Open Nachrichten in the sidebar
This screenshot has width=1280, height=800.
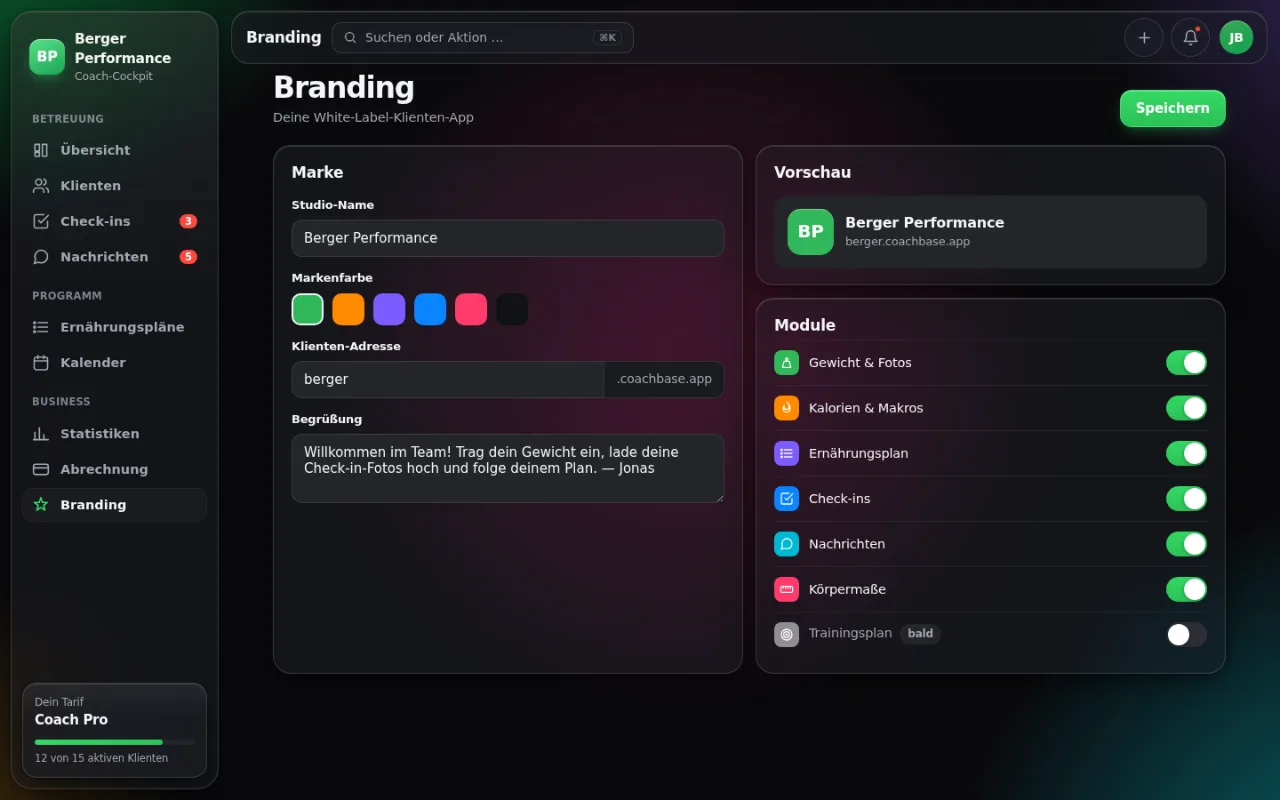click(x=114, y=257)
